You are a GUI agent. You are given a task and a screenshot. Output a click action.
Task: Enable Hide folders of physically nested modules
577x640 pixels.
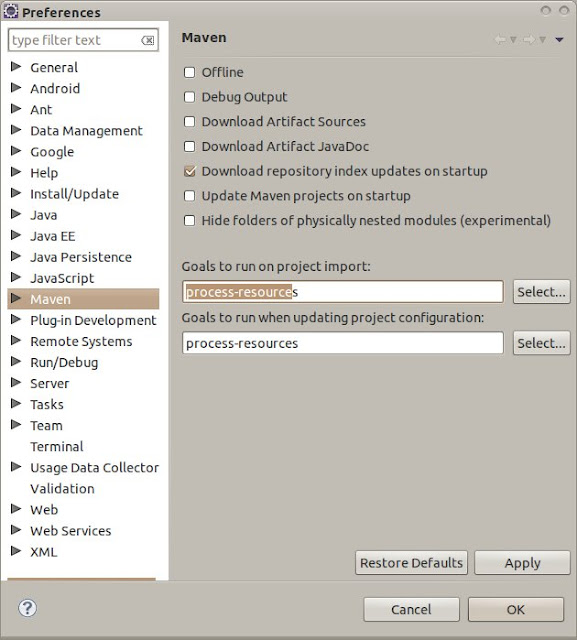(x=189, y=220)
